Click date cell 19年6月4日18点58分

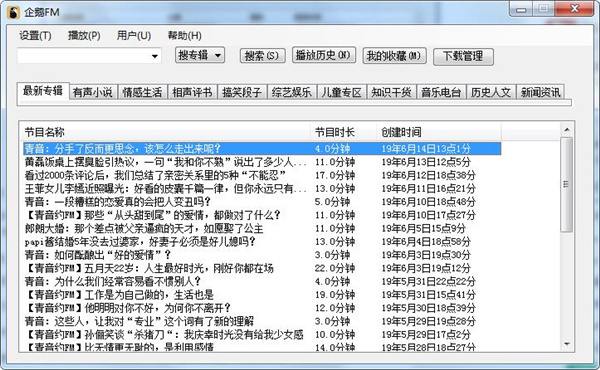(x=426, y=242)
